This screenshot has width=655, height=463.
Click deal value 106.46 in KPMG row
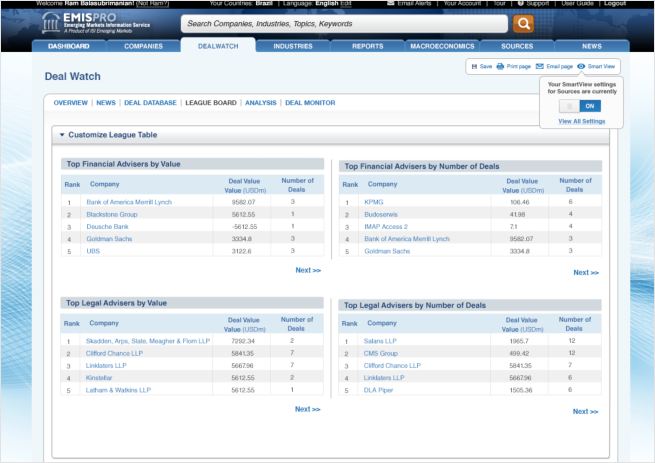tap(519, 202)
